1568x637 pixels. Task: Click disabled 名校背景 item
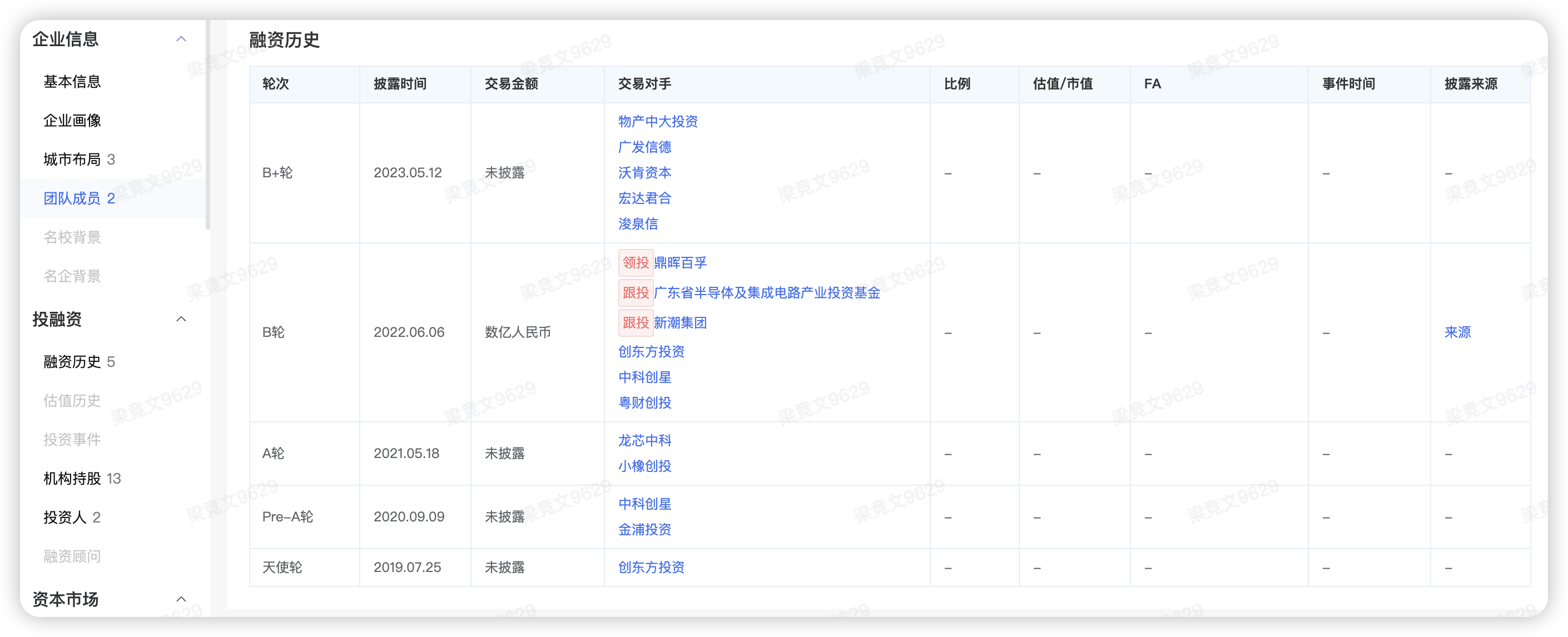pyautogui.click(x=72, y=237)
